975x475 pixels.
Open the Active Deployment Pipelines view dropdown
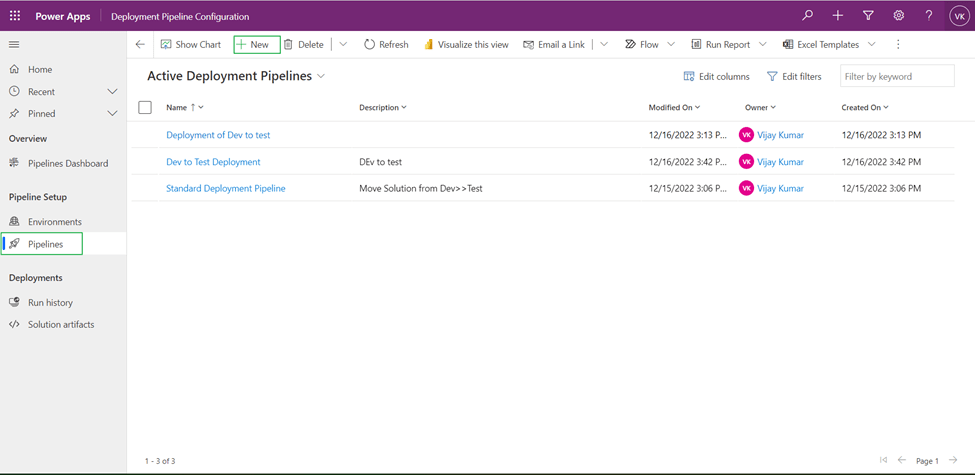[x=321, y=77]
